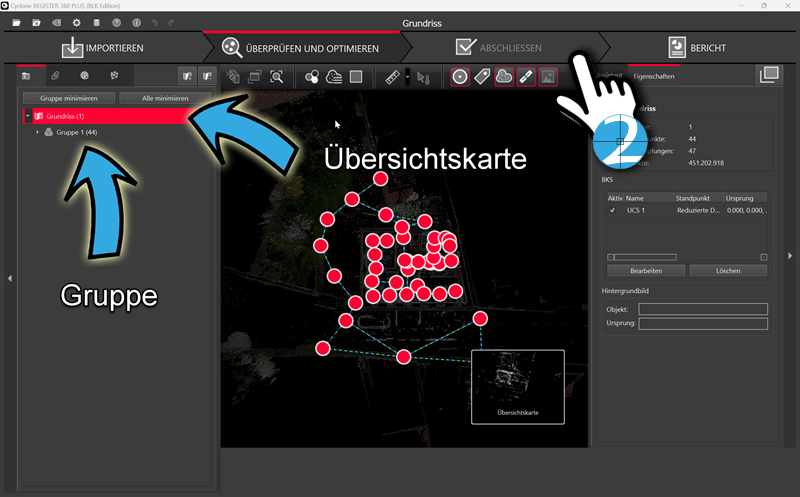This screenshot has width=800, height=497.
Task: Open the paperclip attachments tab
Action: (x=55, y=76)
